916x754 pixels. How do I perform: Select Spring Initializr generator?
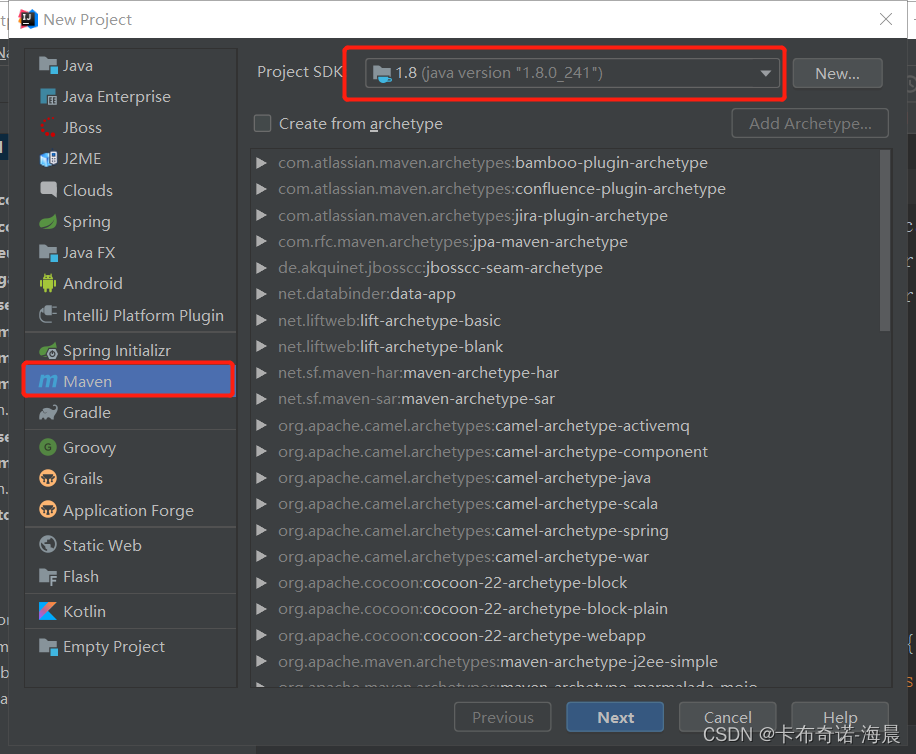click(x=130, y=350)
